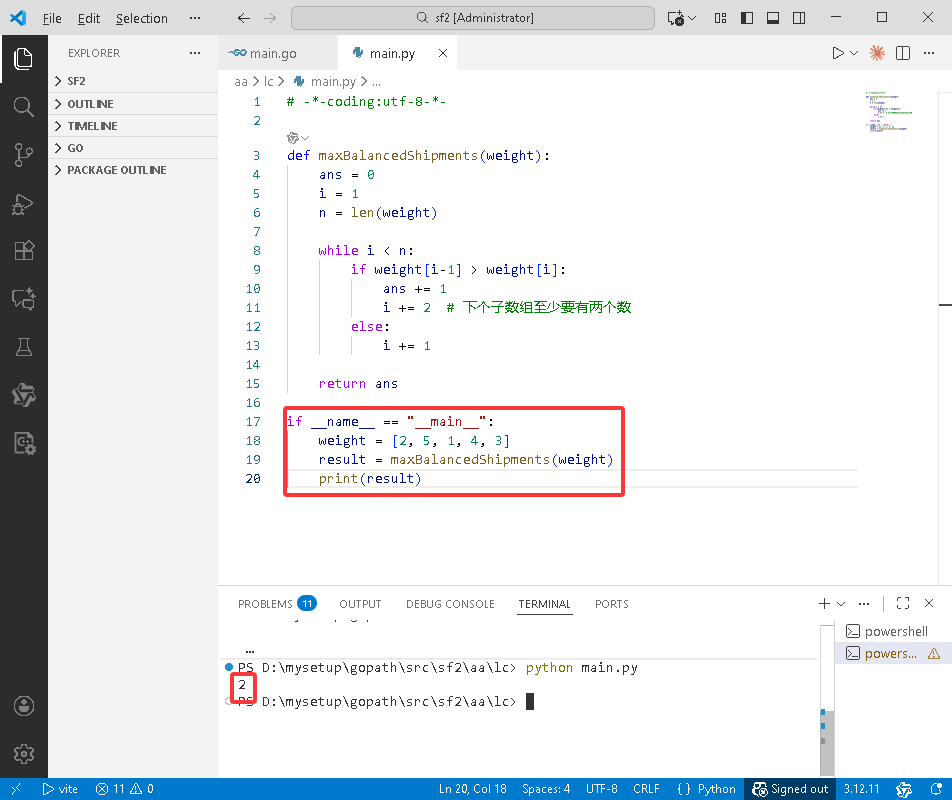Click the command center search box sf2

[473, 18]
